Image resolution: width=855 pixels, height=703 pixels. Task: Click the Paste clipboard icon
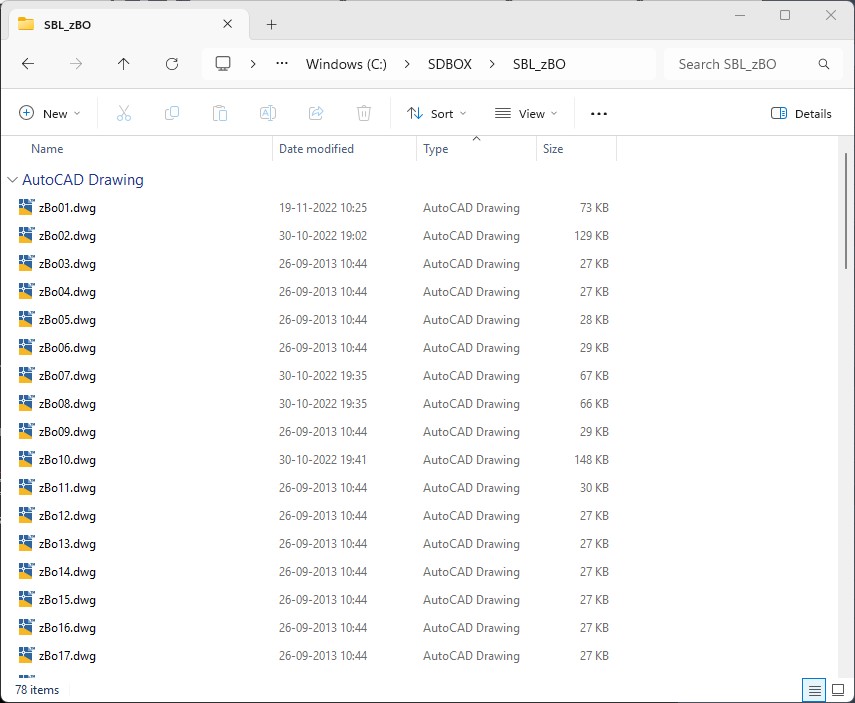[x=220, y=113]
